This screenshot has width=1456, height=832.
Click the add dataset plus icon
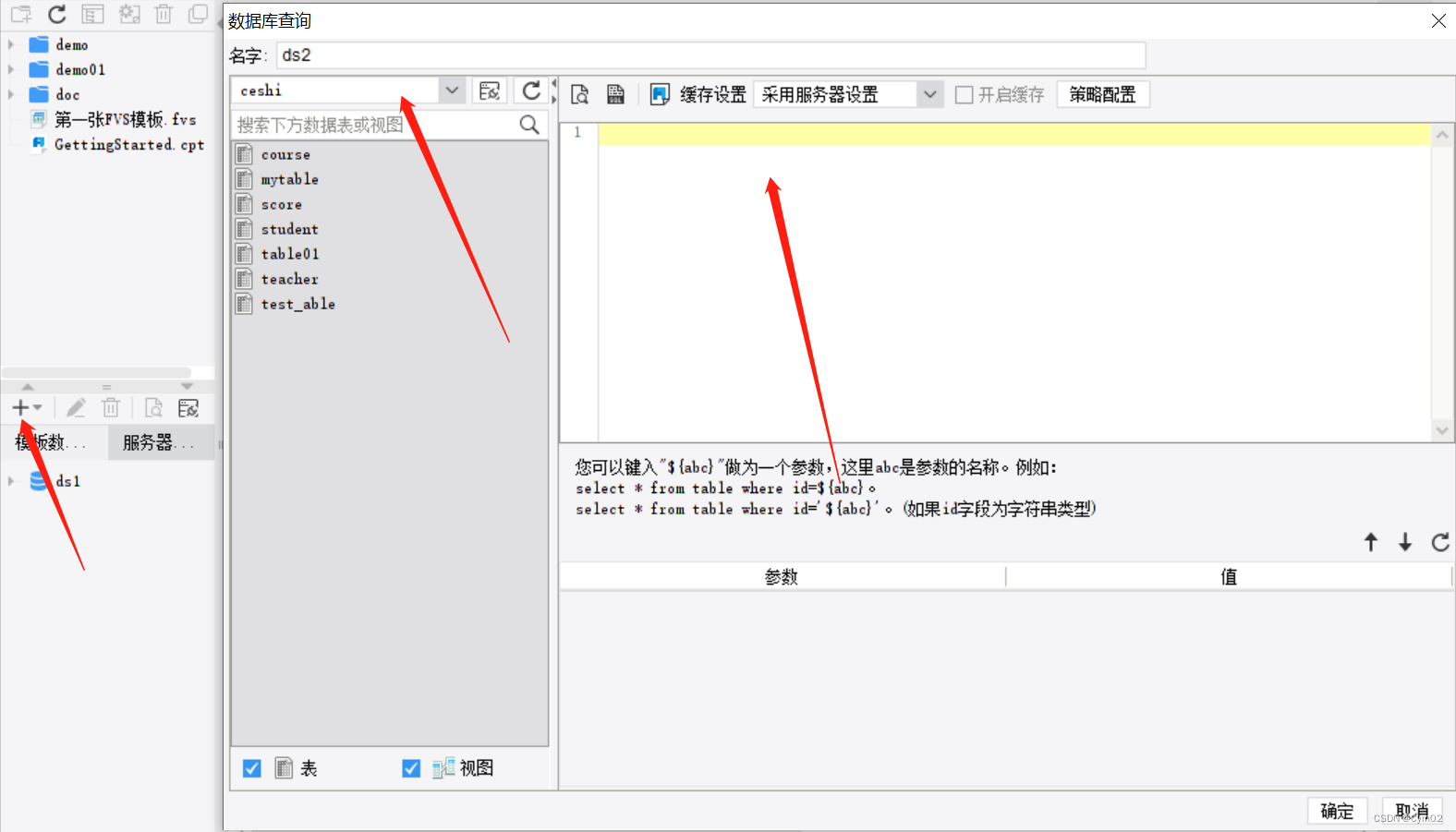(x=20, y=407)
